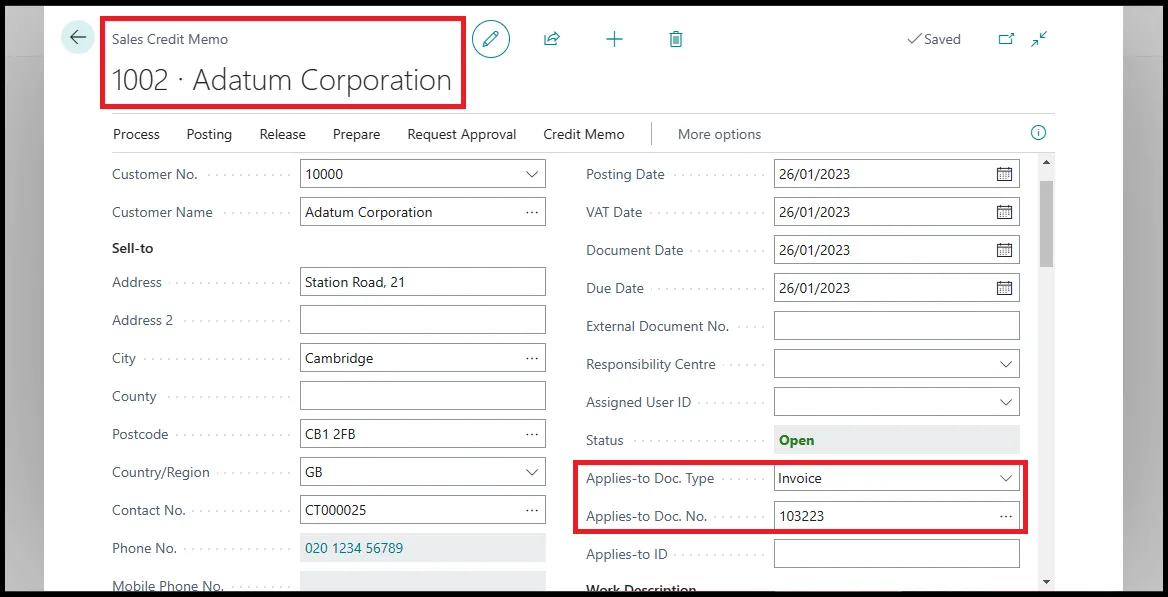Screen dimensions: 1168x597
Task: Click into the Address 2 field
Action: 422,320
